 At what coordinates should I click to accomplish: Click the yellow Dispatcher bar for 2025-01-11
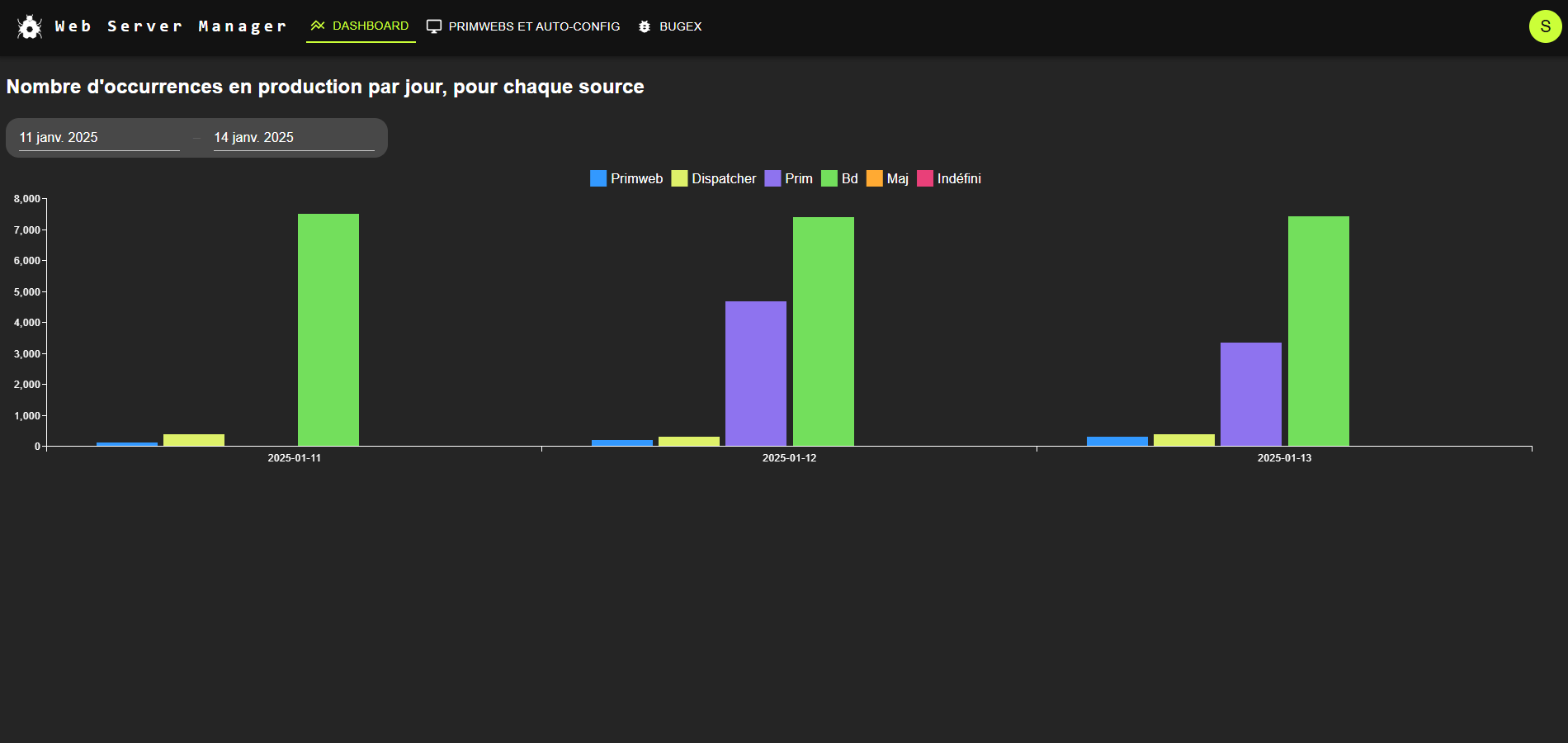tap(194, 440)
